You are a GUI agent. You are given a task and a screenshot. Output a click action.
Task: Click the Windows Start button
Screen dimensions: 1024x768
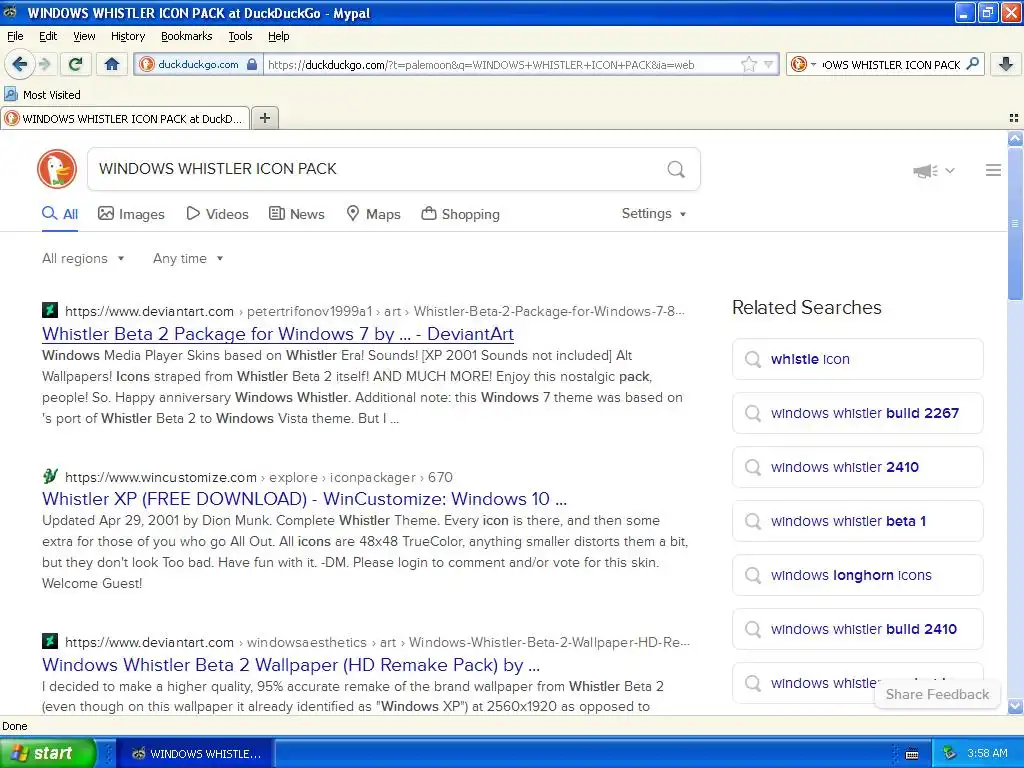pos(47,753)
